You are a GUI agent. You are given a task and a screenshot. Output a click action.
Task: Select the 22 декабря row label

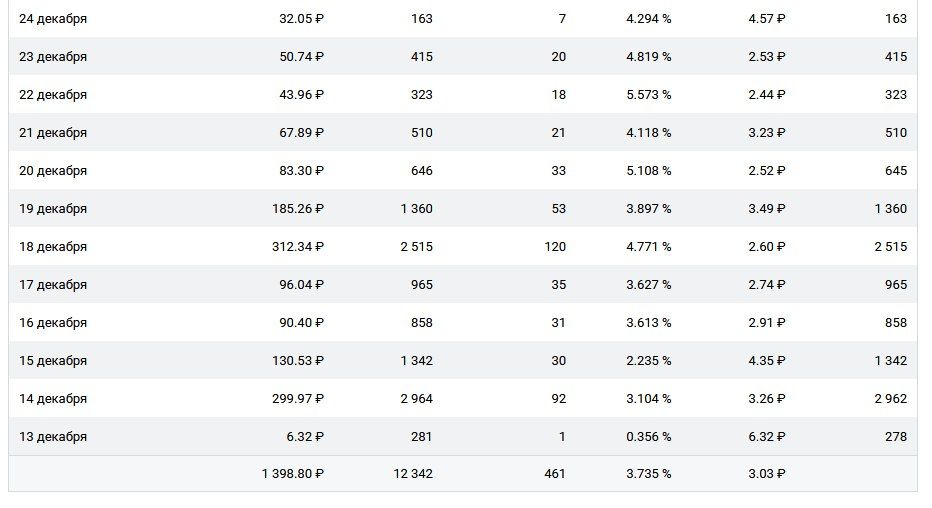click(x=53, y=95)
